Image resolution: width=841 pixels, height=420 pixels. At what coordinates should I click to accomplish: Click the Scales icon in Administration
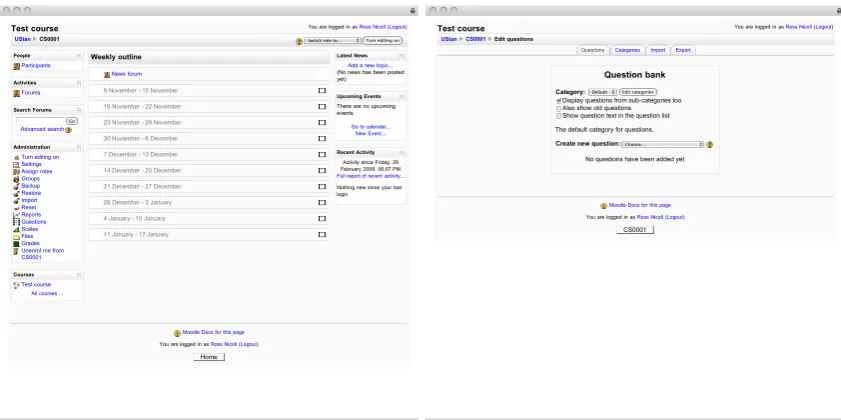pos(17,229)
